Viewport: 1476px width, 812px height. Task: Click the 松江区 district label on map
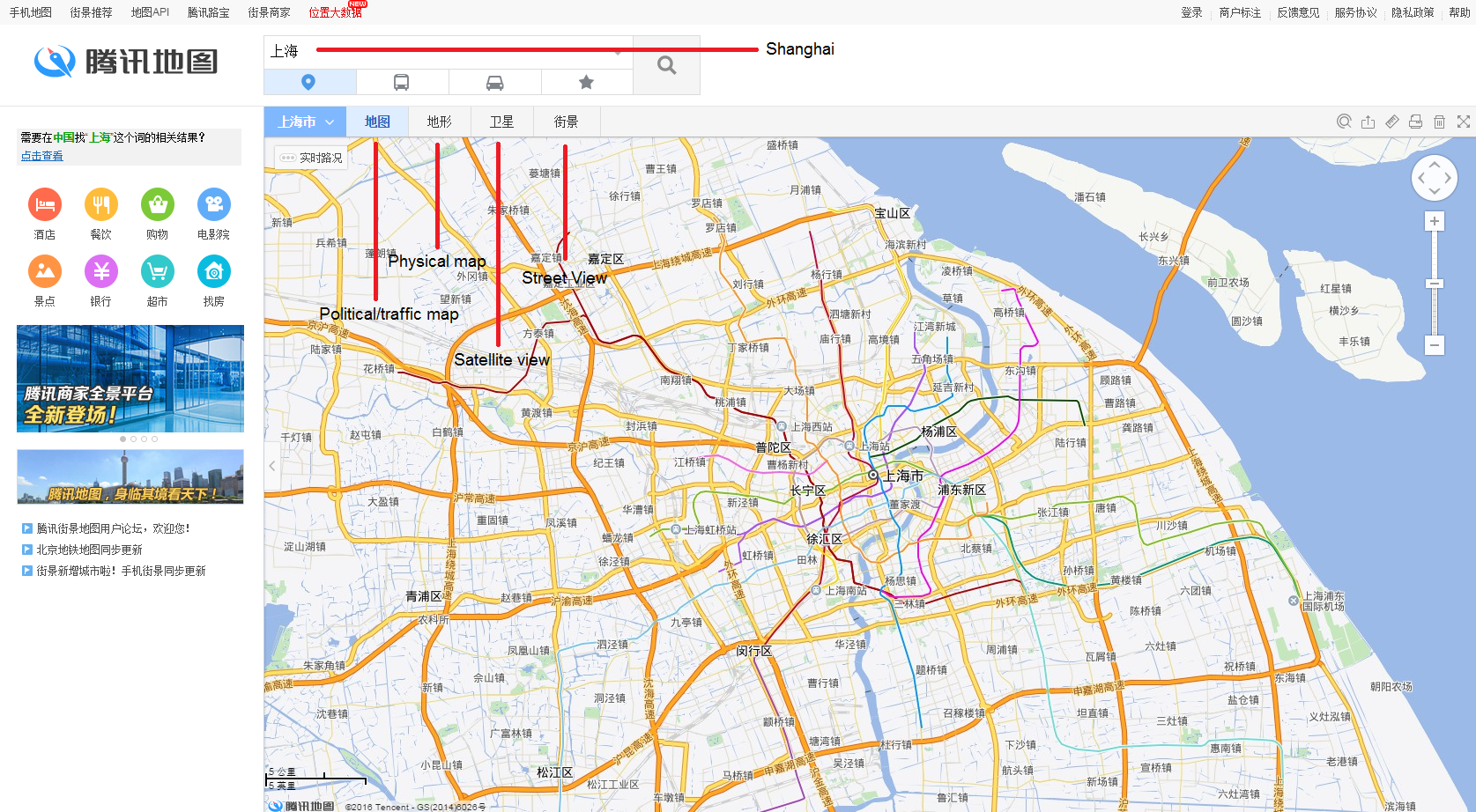554,772
